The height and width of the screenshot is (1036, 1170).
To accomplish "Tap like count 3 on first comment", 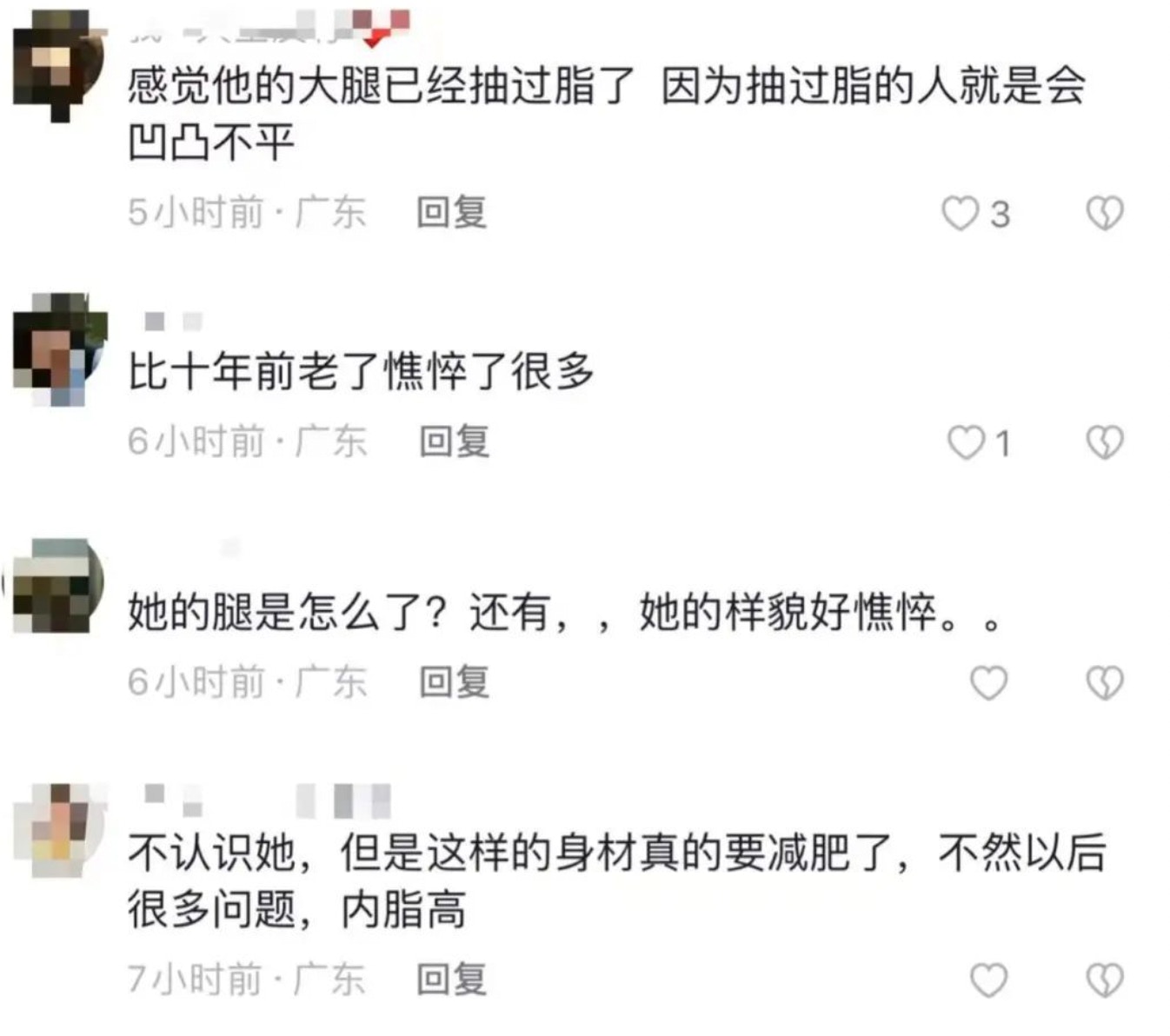I will [x=1000, y=214].
